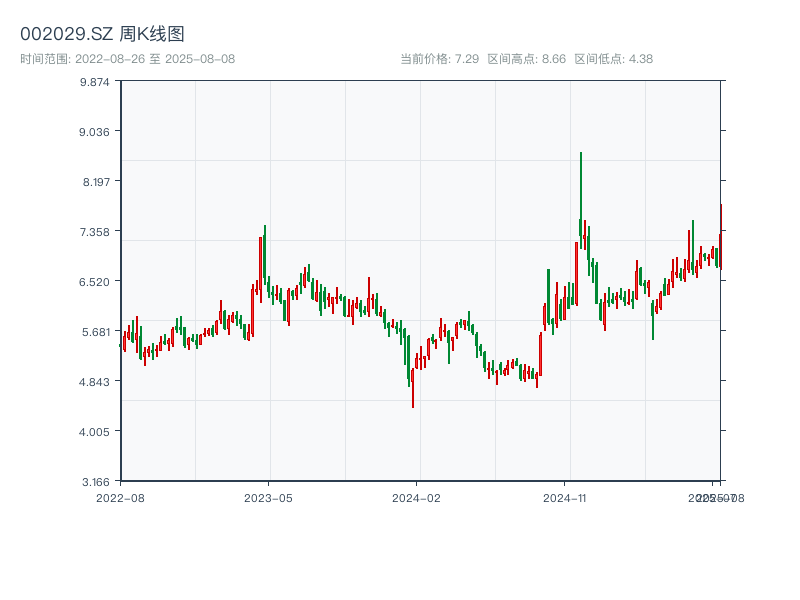Select the 2024-11 x-axis date label

pos(564,497)
